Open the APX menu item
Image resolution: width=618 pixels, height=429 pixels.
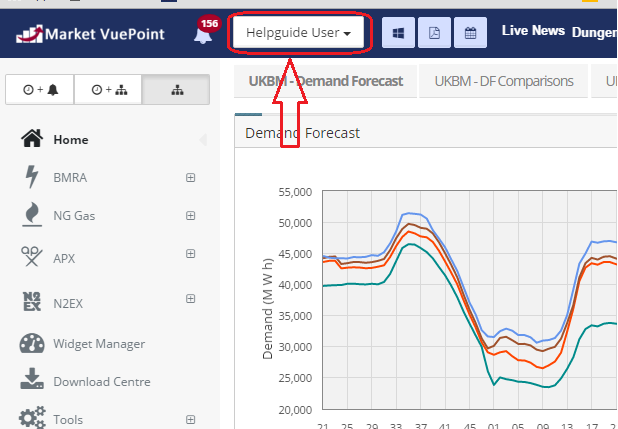(64, 258)
